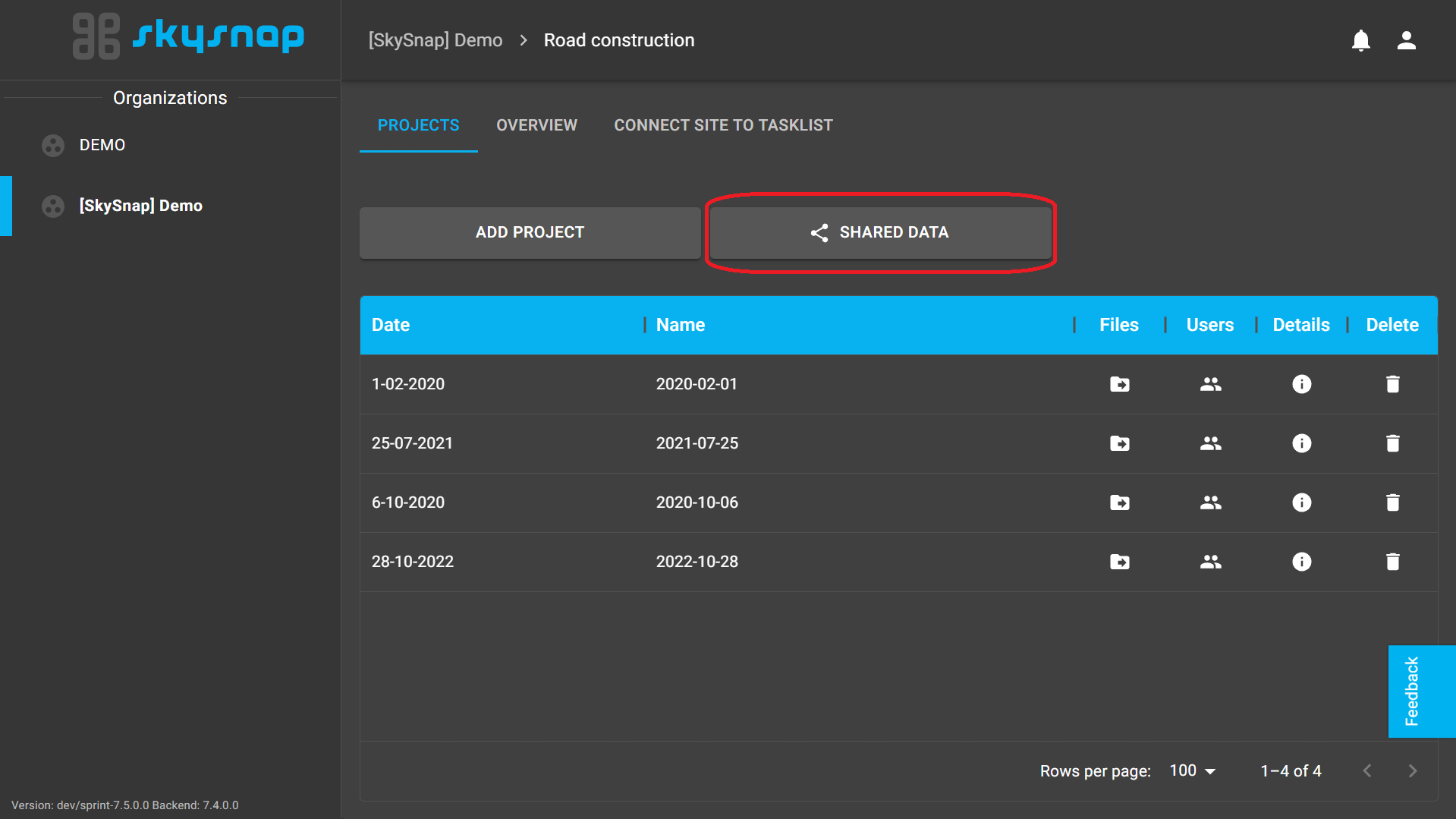Open Connect Site to Tasklist tab

[x=723, y=125]
